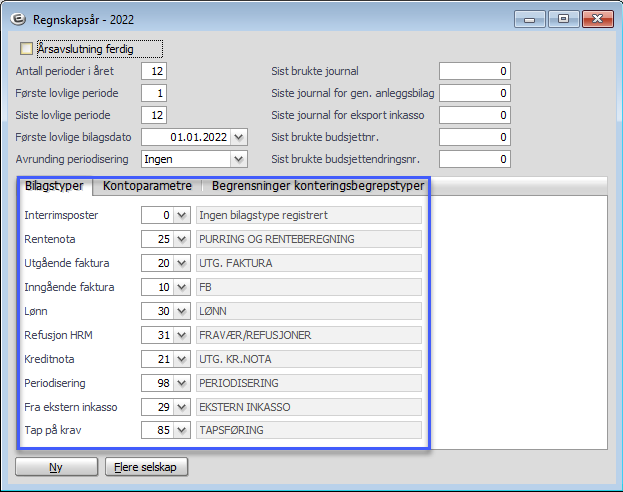This screenshot has width=623, height=492.
Task: Open the Lønn bilagstype dropdown
Action: [x=182, y=311]
